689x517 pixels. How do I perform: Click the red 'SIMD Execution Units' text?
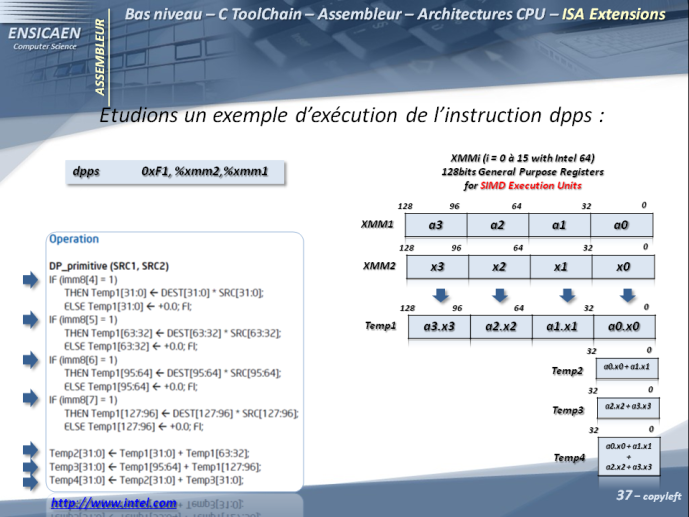point(531,185)
